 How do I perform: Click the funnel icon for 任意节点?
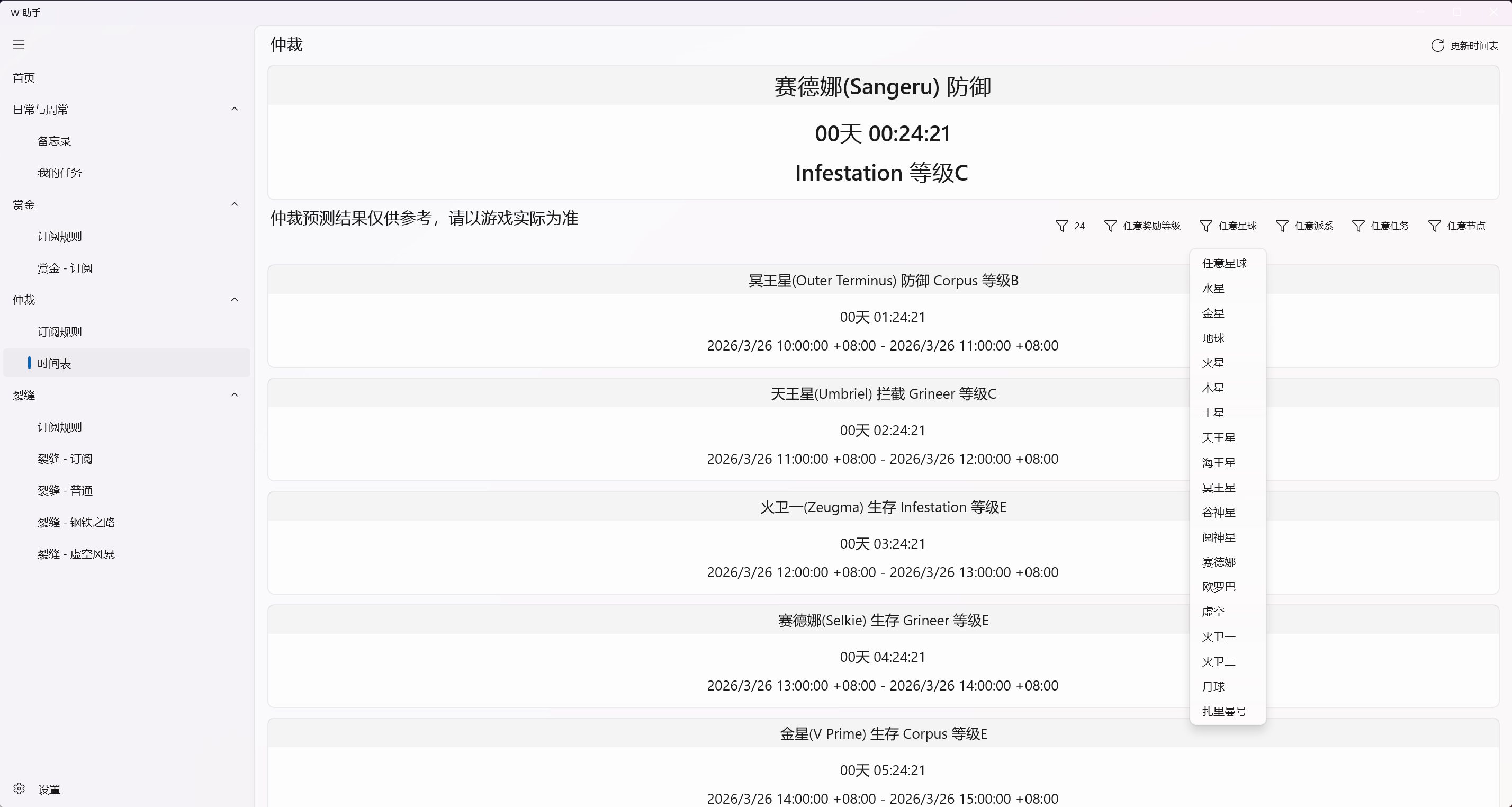click(x=1435, y=226)
